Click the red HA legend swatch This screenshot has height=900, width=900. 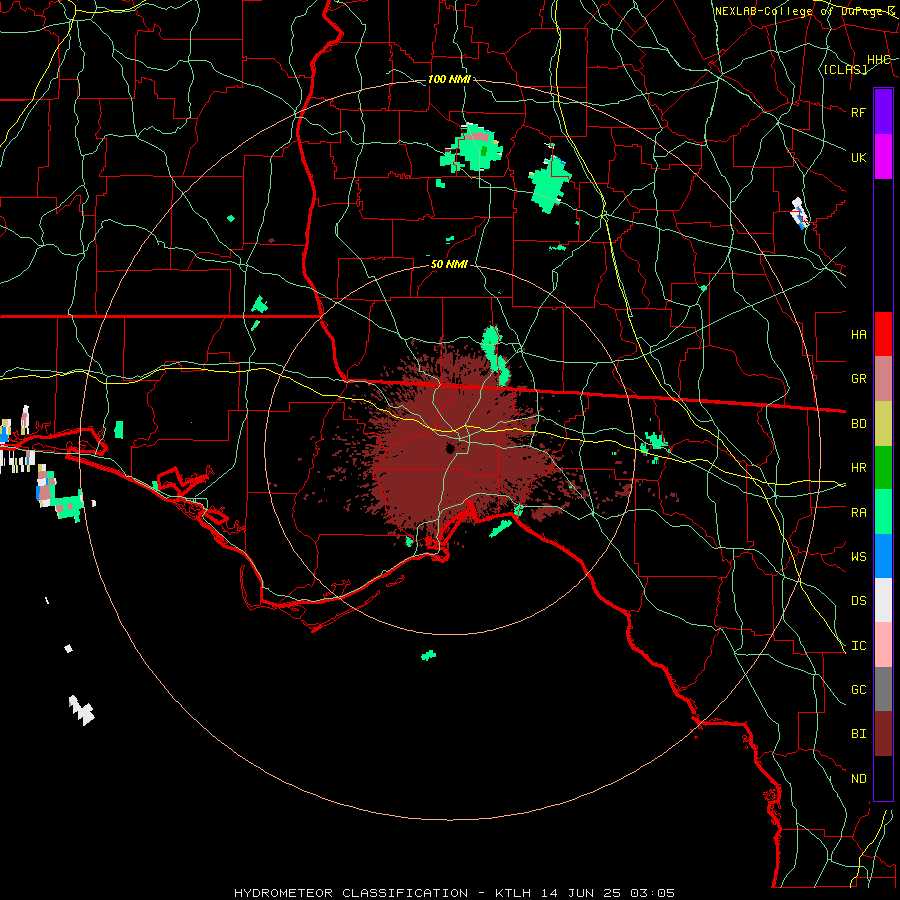883,334
